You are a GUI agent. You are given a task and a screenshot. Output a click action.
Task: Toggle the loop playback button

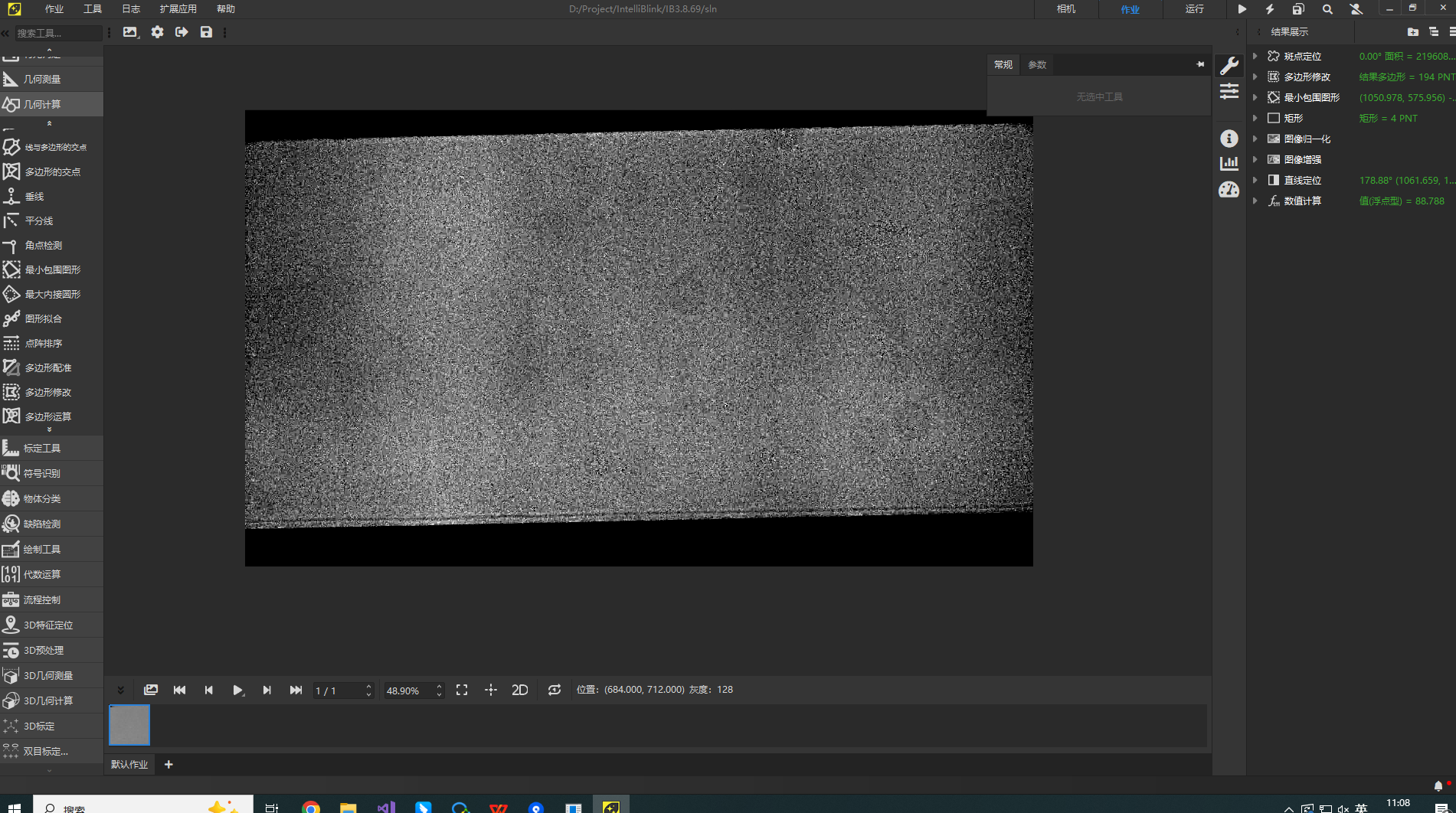coord(555,690)
